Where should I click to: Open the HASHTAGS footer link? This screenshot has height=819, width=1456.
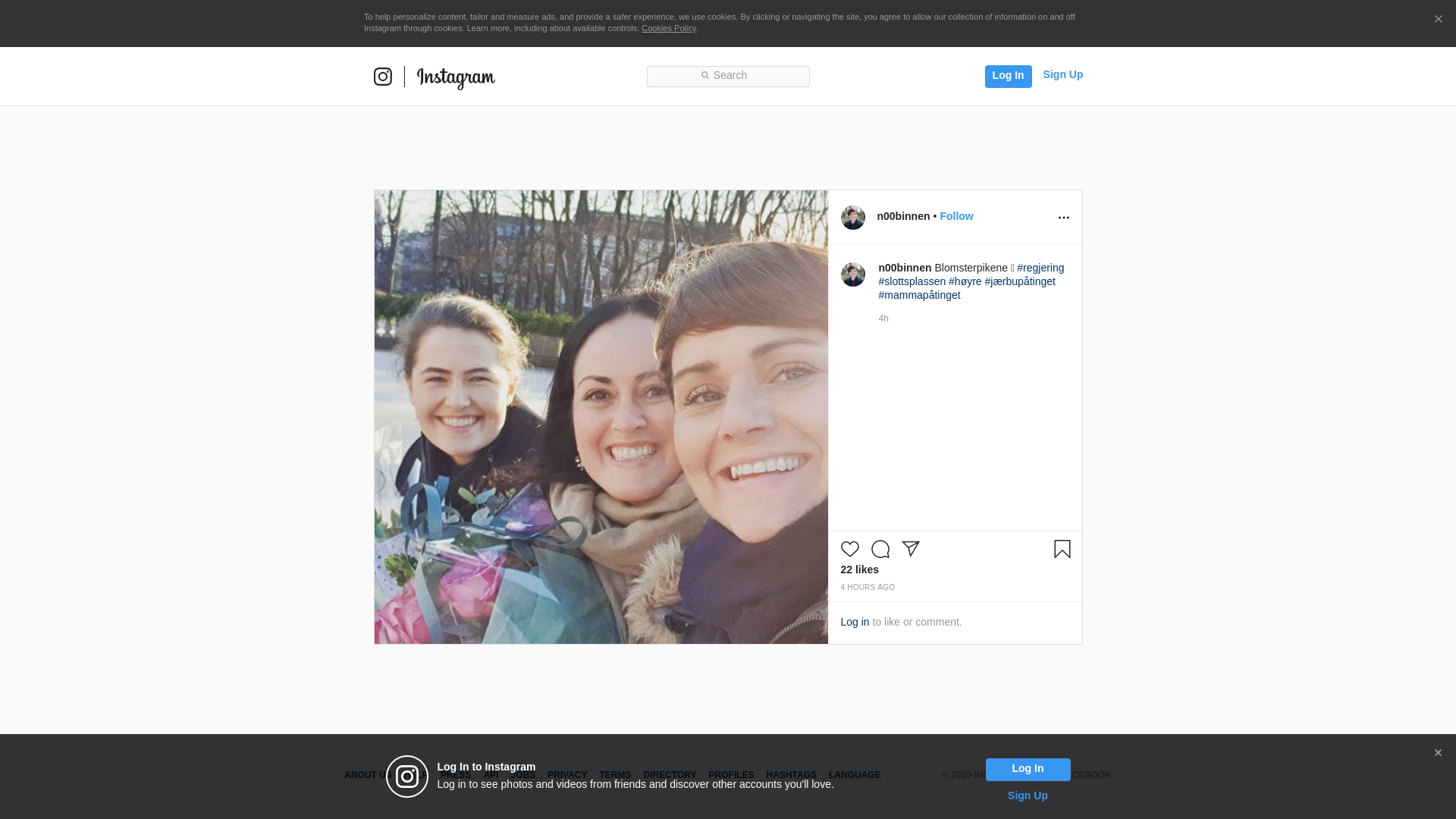point(791,775)
